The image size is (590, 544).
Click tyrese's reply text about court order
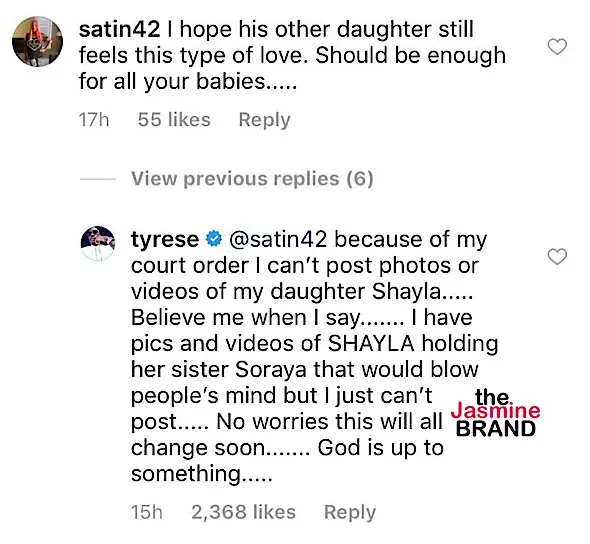tap(315, 356)
